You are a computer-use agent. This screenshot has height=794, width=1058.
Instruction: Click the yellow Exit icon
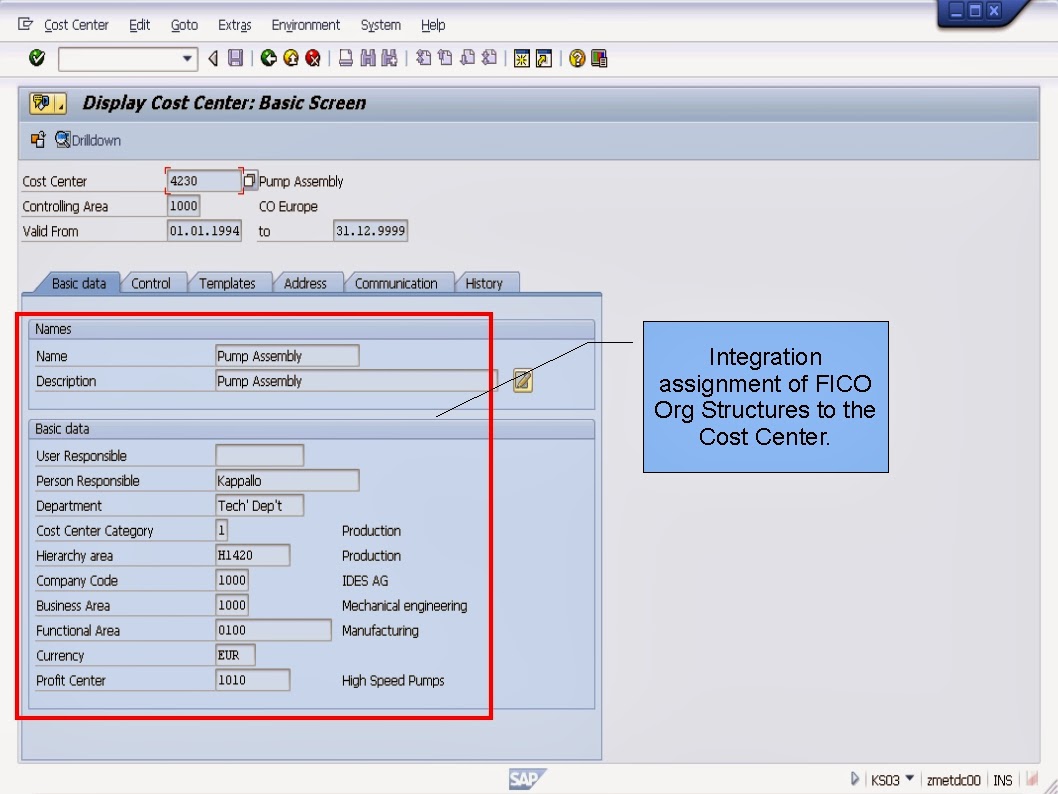pos(291,59)
